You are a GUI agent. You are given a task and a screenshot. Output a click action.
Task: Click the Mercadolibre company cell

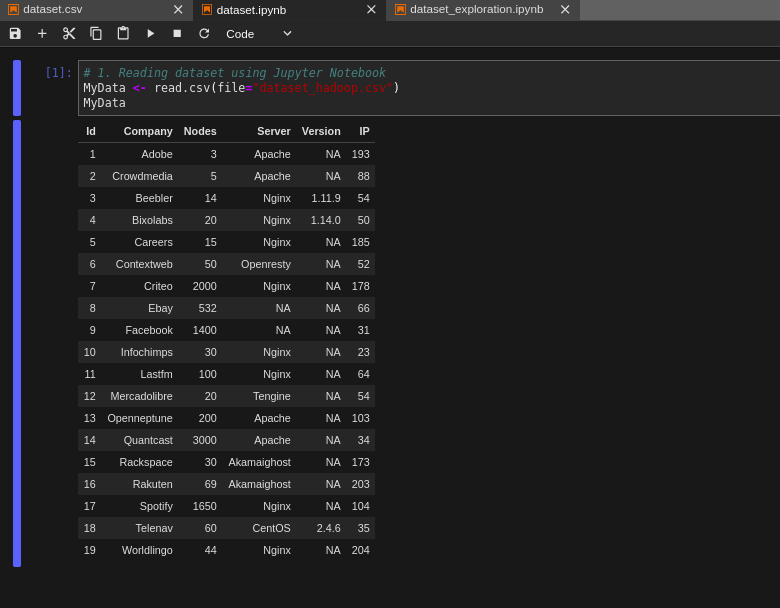click(141, 396)
